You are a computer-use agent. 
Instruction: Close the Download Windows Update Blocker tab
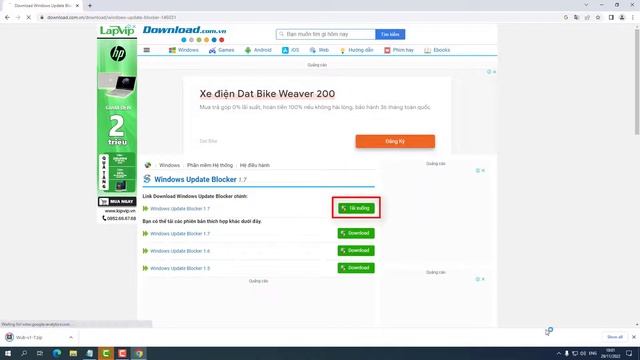(x=78, y=6)
